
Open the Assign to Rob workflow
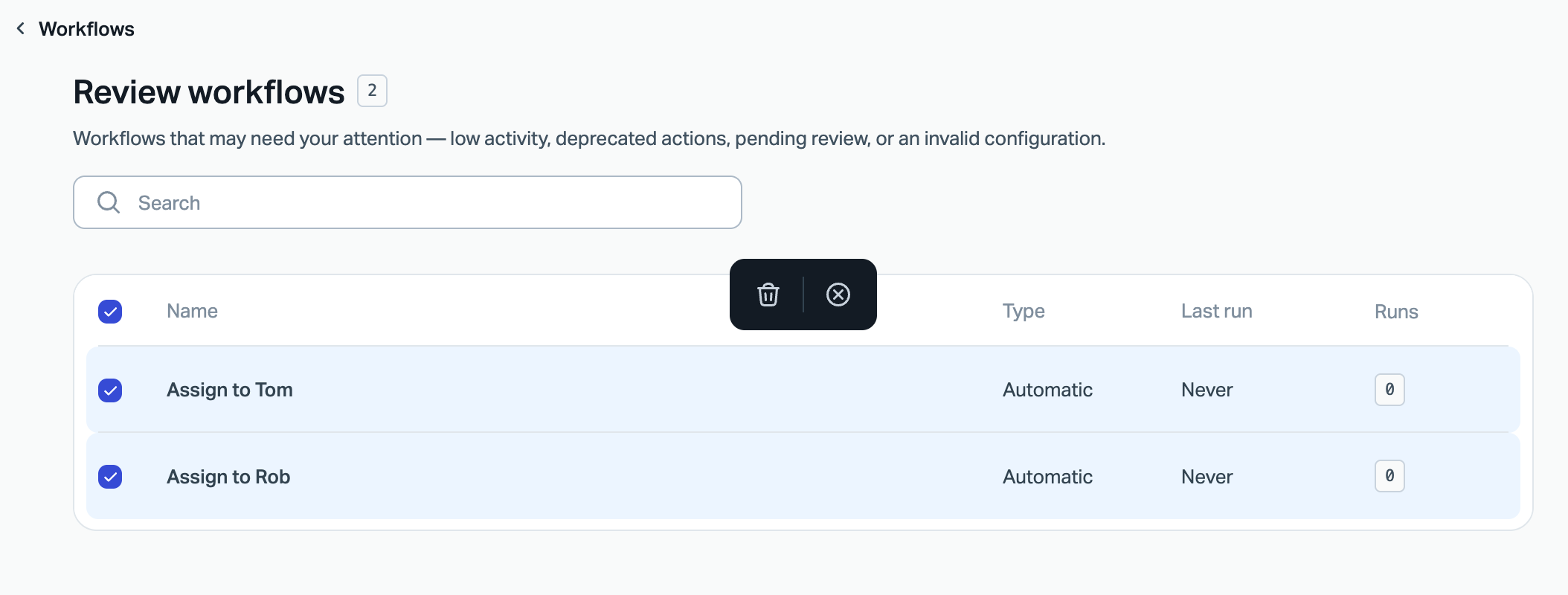tap(228, 477)
